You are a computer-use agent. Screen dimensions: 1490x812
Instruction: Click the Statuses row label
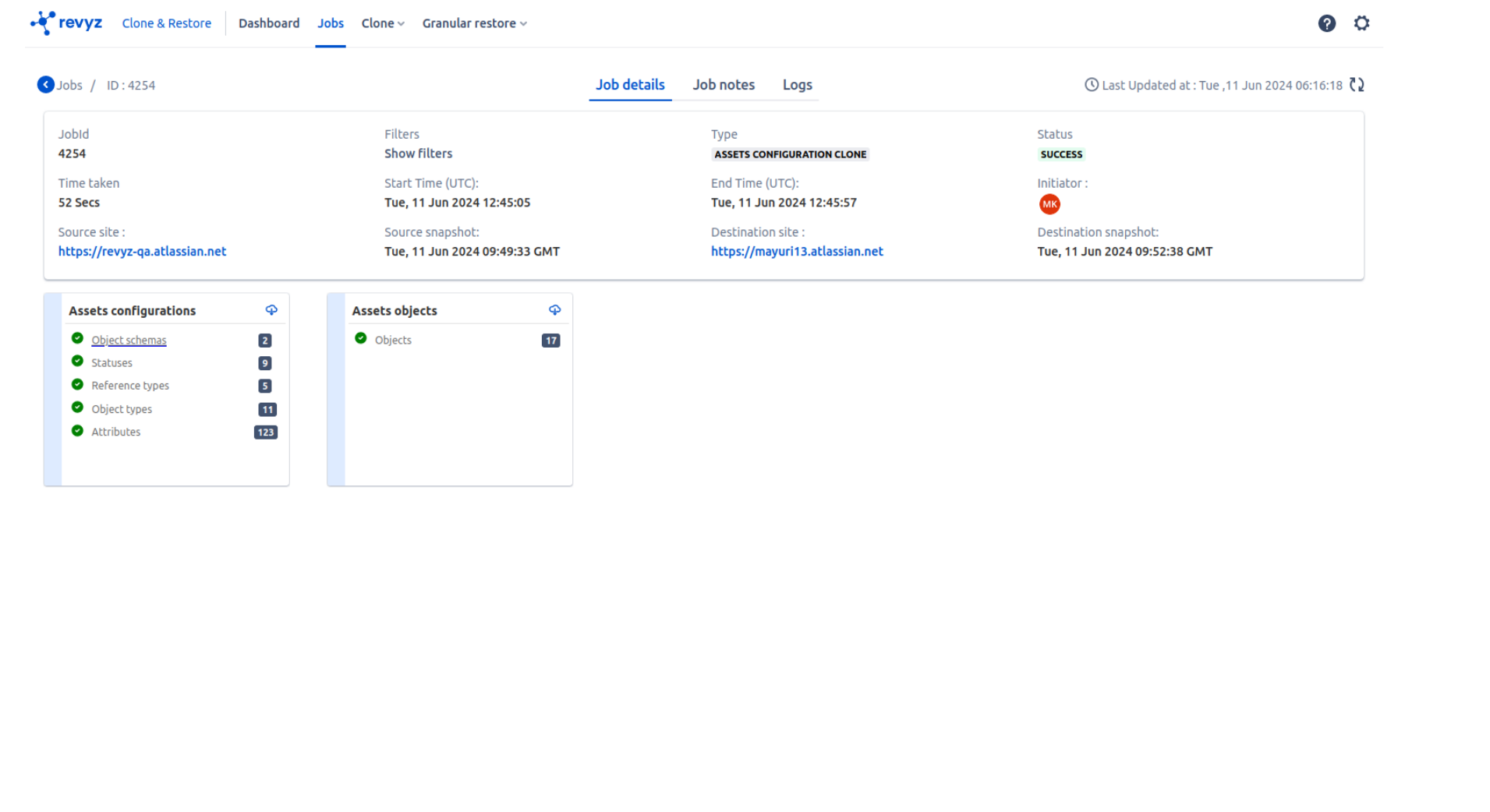[x=111, y=363]
